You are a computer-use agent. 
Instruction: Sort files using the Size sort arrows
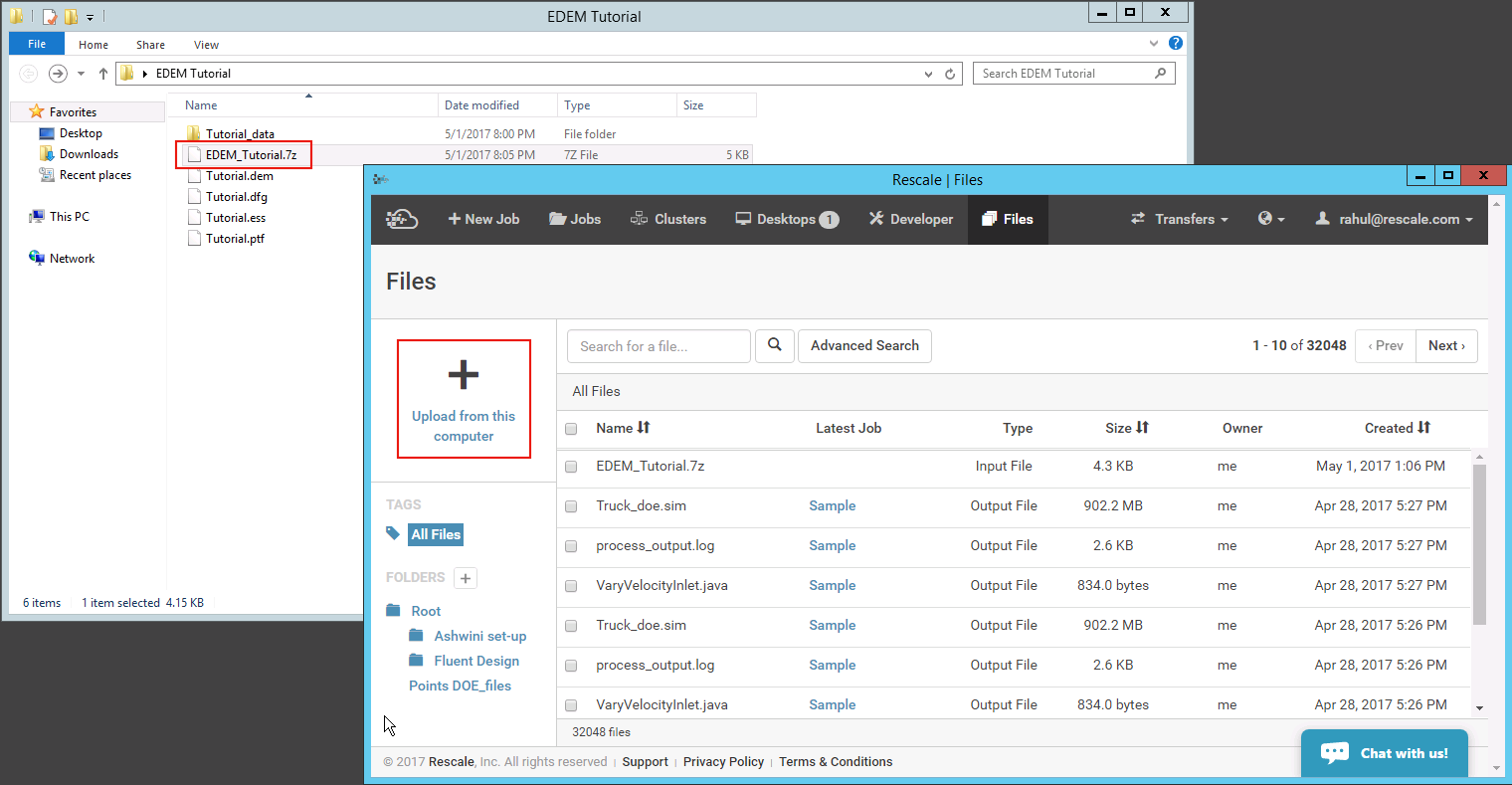(1142, 427)
